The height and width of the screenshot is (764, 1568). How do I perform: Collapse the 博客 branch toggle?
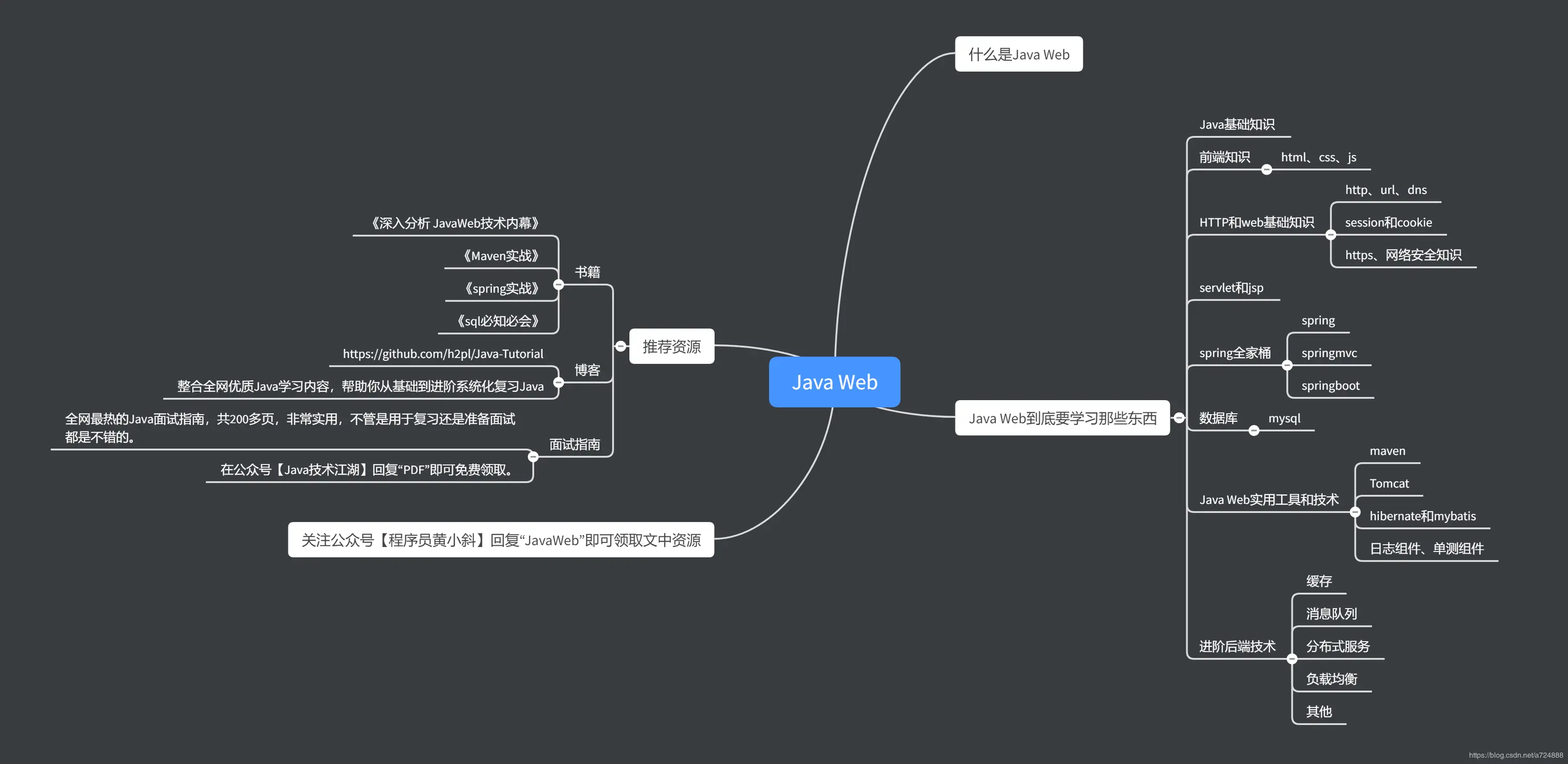tap(558, 382)
